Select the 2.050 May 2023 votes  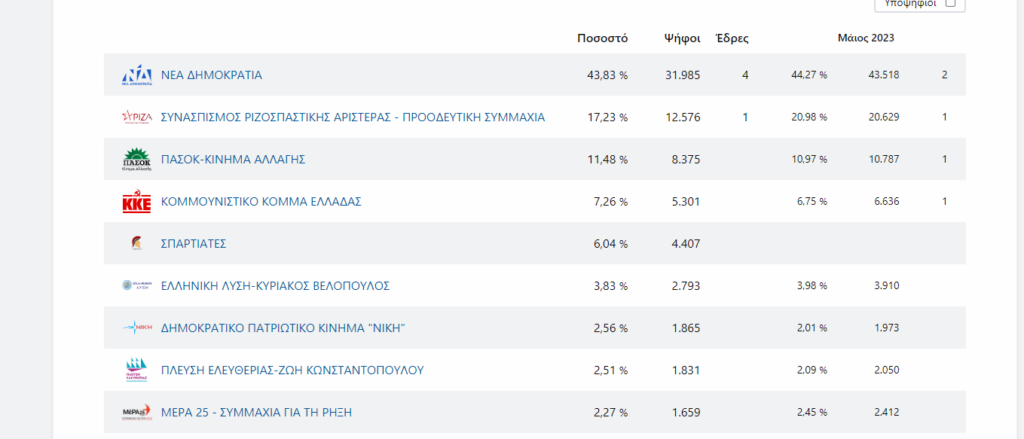point(886,370)
